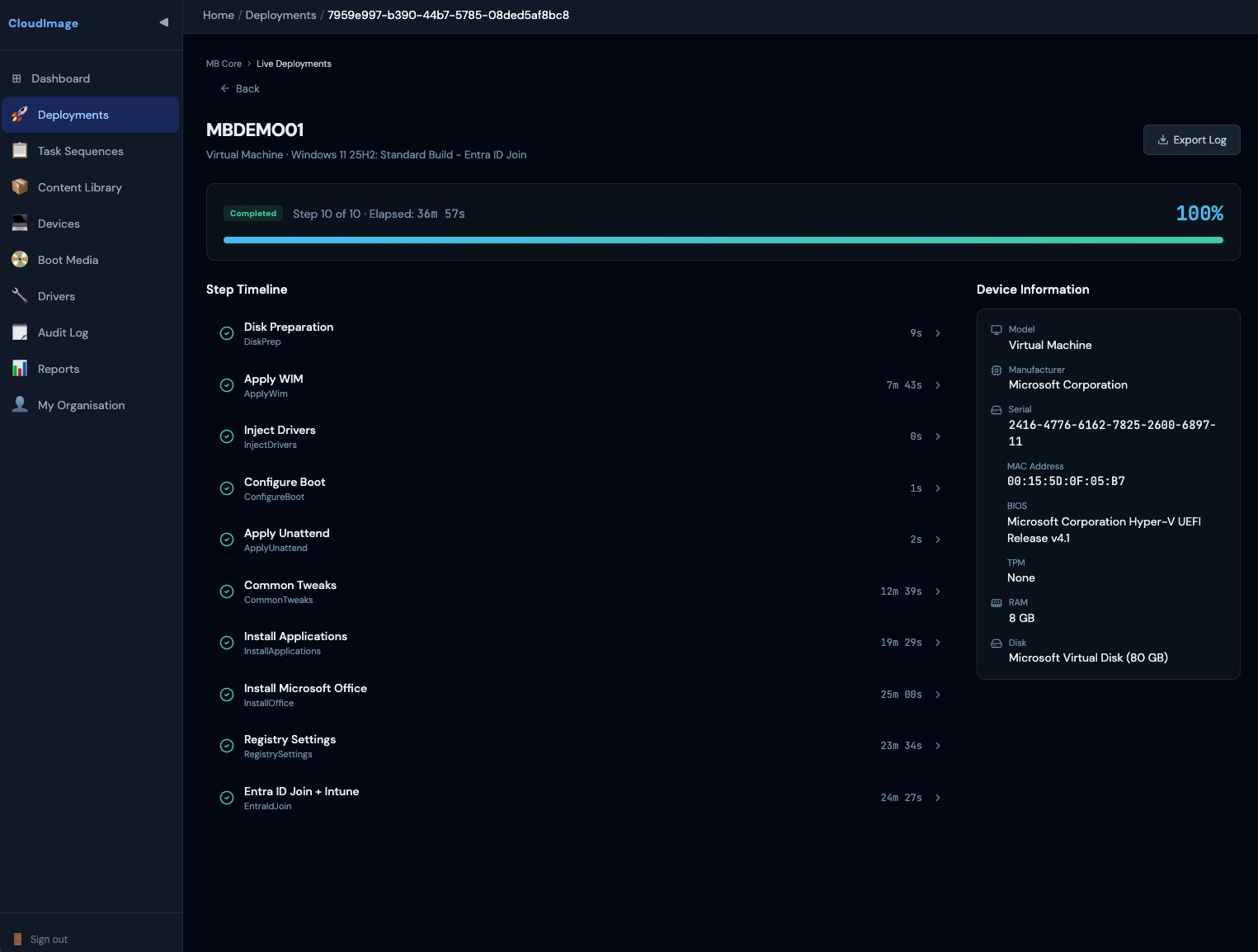Collapse the sidebar using the triangle icon
The image size is (1258, 952).
pos(163,22)
